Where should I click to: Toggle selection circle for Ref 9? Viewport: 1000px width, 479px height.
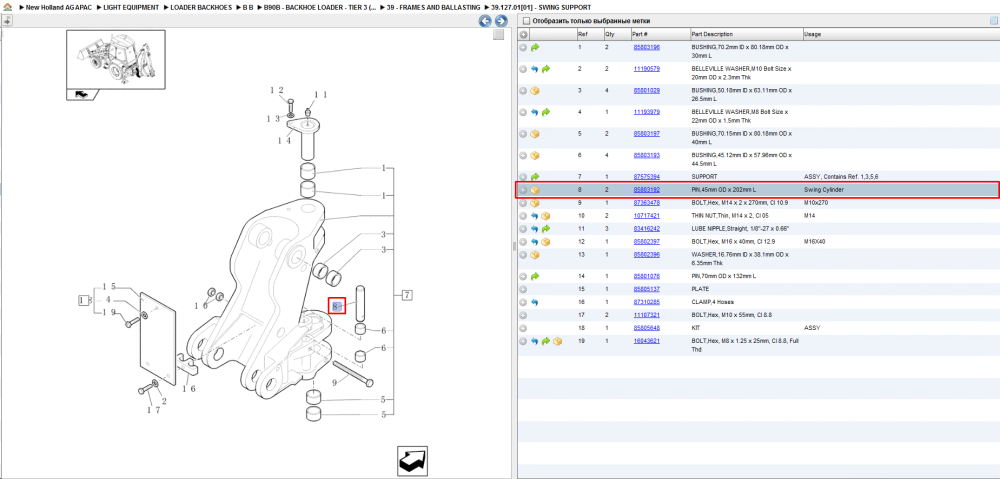pos(524,203)
